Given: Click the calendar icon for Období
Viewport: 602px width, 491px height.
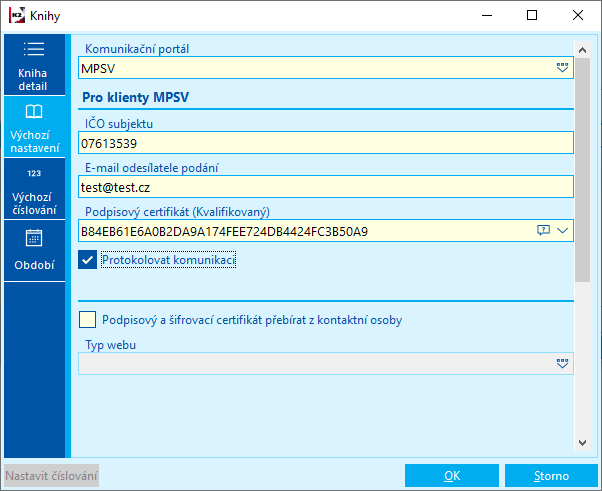Looking at the screenshot, I should [x=34, y=238].
